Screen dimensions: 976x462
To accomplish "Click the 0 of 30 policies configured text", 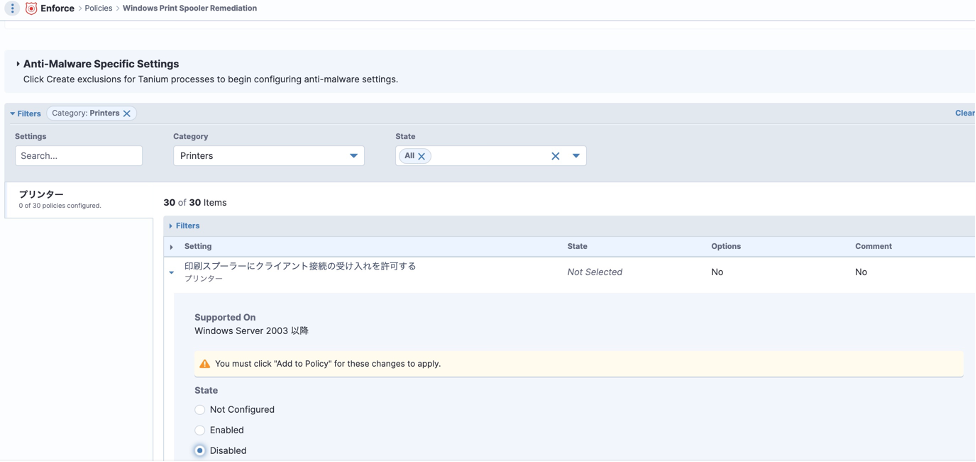I will pyautogui.click(x=60, y=205).
